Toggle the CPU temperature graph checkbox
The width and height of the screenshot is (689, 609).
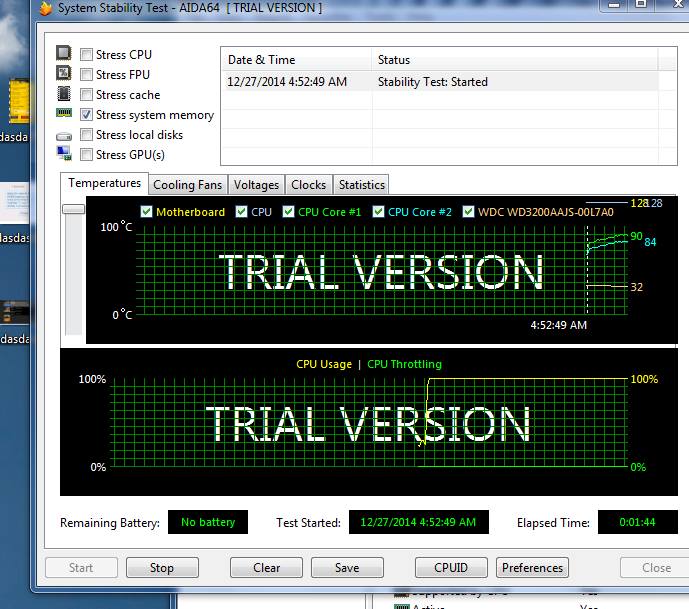(x=241, y=212)
